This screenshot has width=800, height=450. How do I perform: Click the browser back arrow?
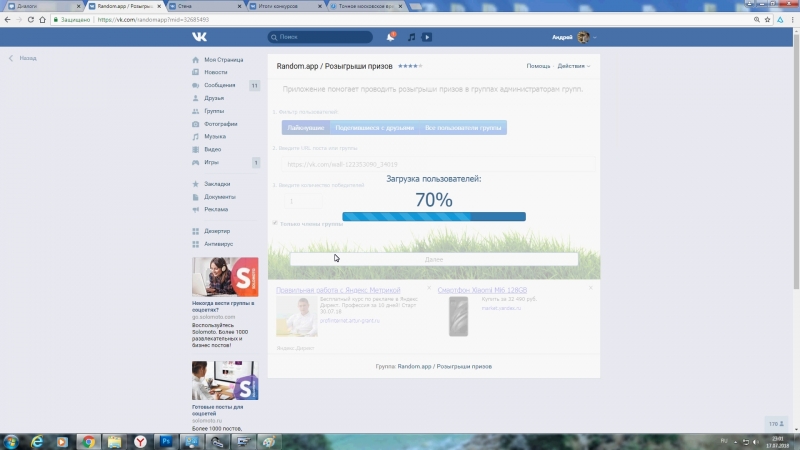[7, 19]
